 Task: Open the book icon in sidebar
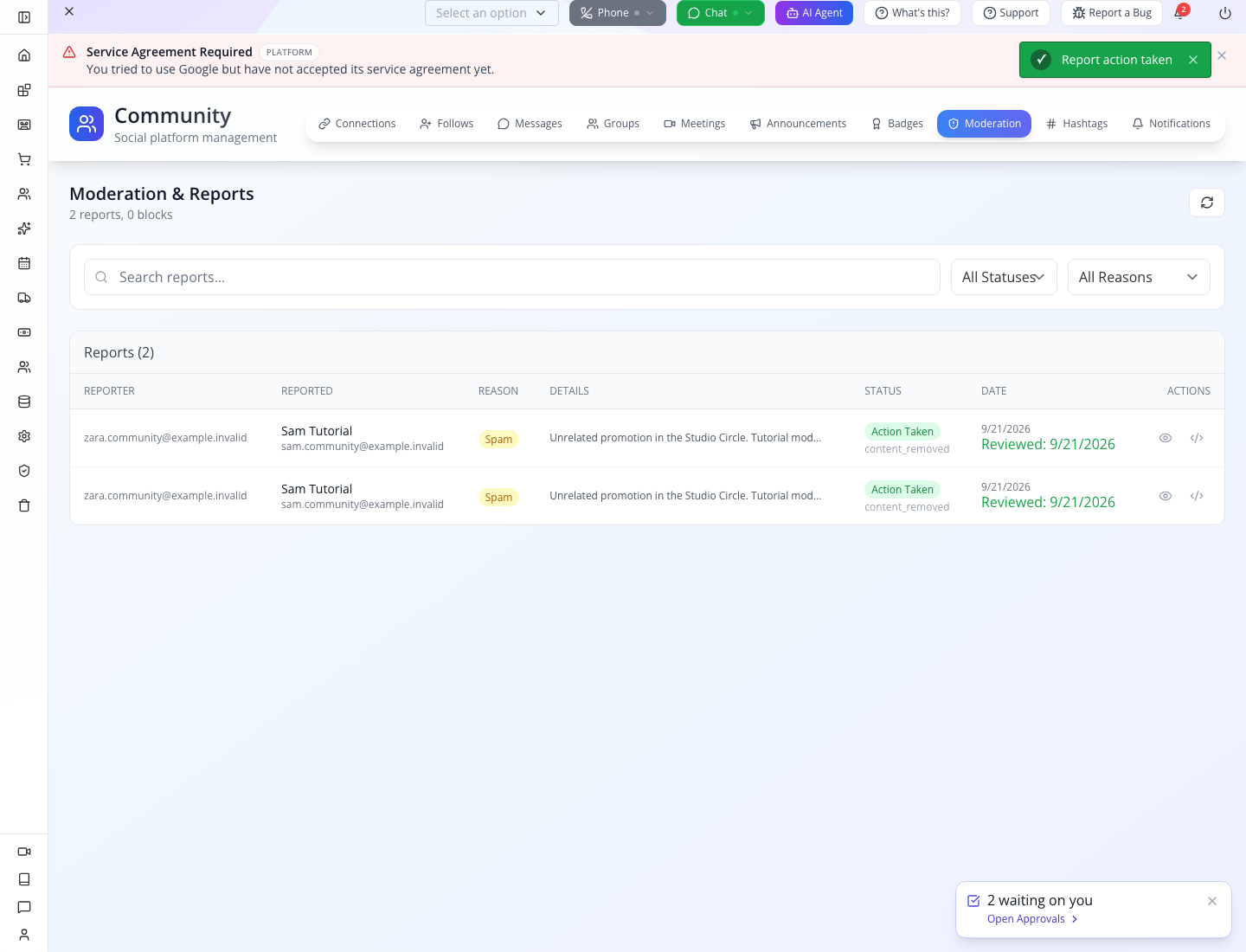pos(24,879)
